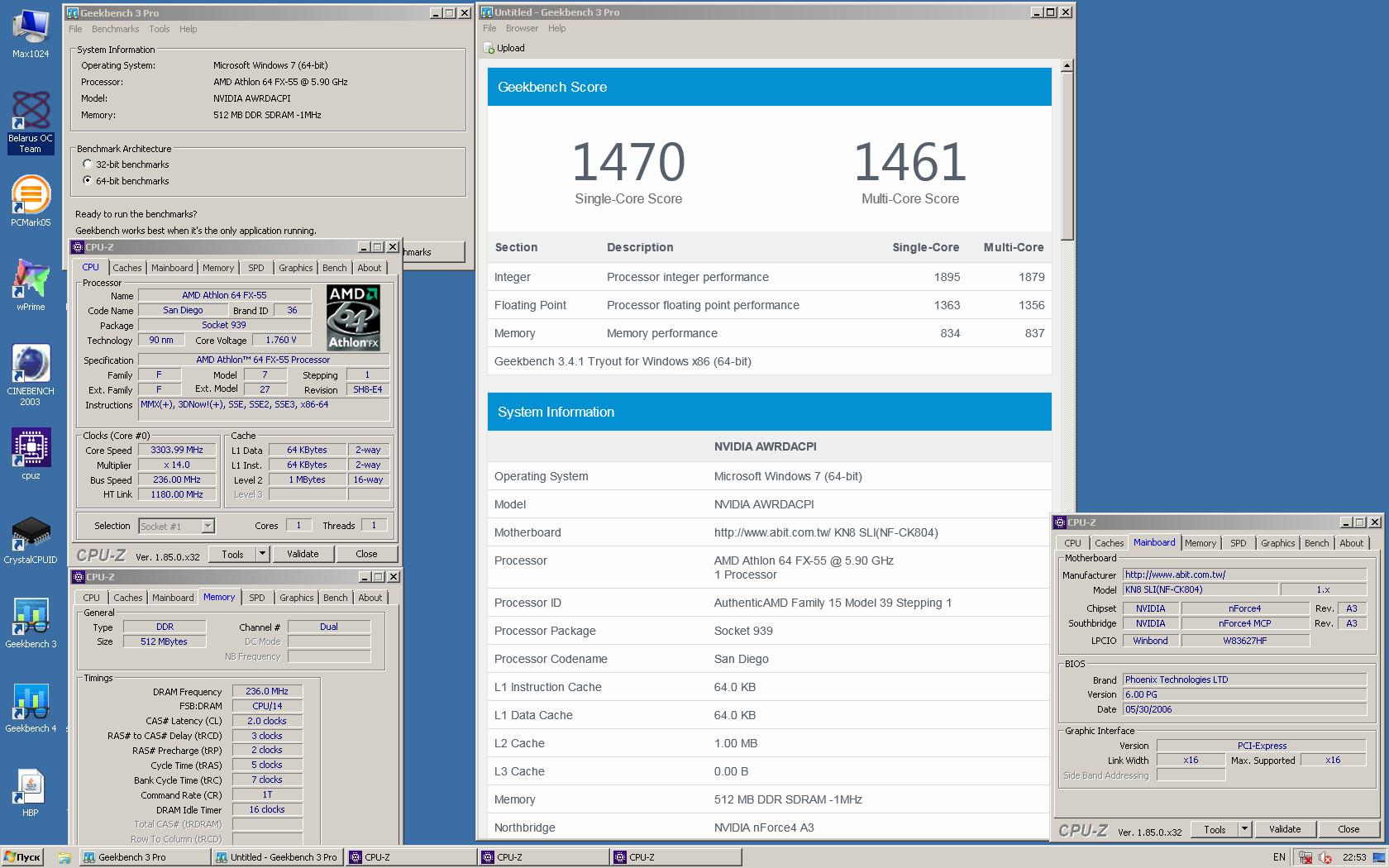Click the abit manufacturer URL in CPU-Z Mainboard
Image resolution: width=1389 pixels, height=868 pixels.
click(x=1244, y=575)
